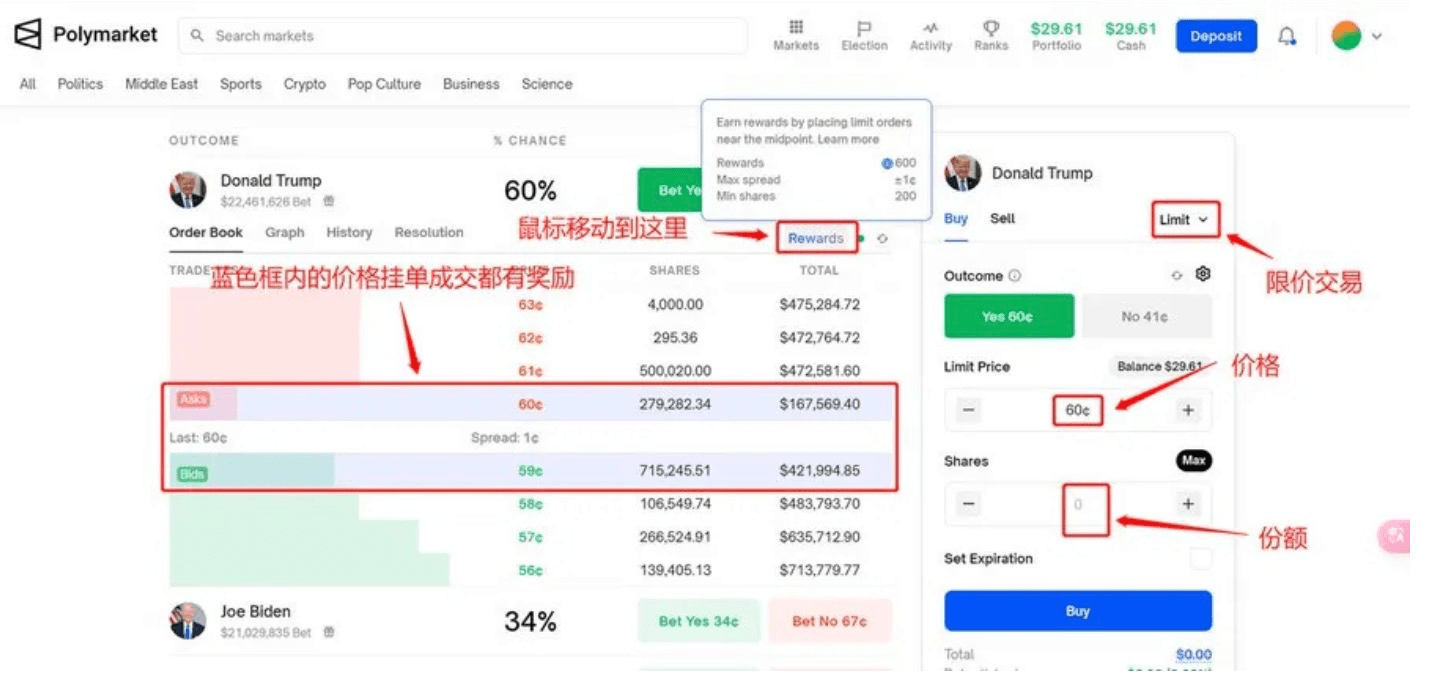Go to Election via flag icon
Viewport: 1432px width, 684px height.
(864, 27)
